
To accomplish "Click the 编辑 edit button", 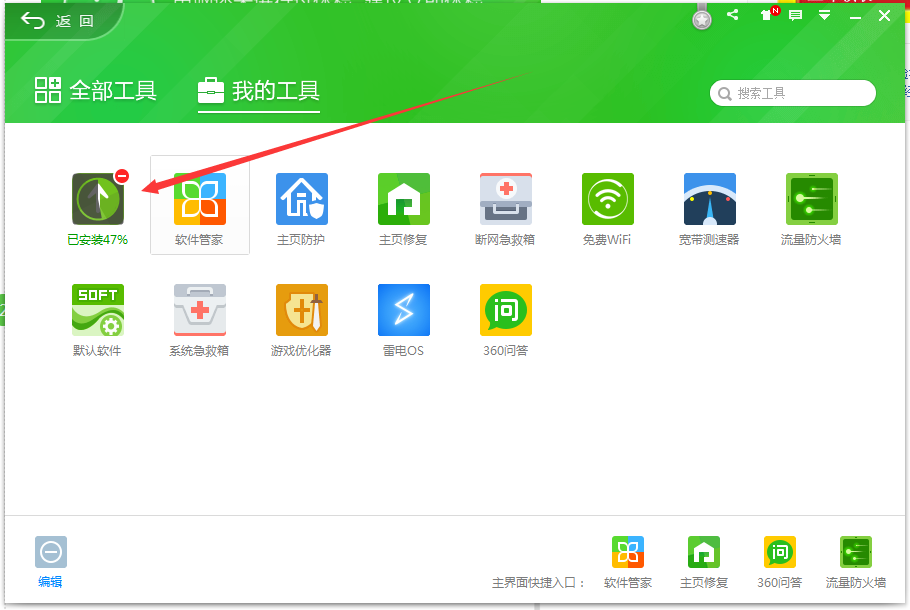I will 50,560.
